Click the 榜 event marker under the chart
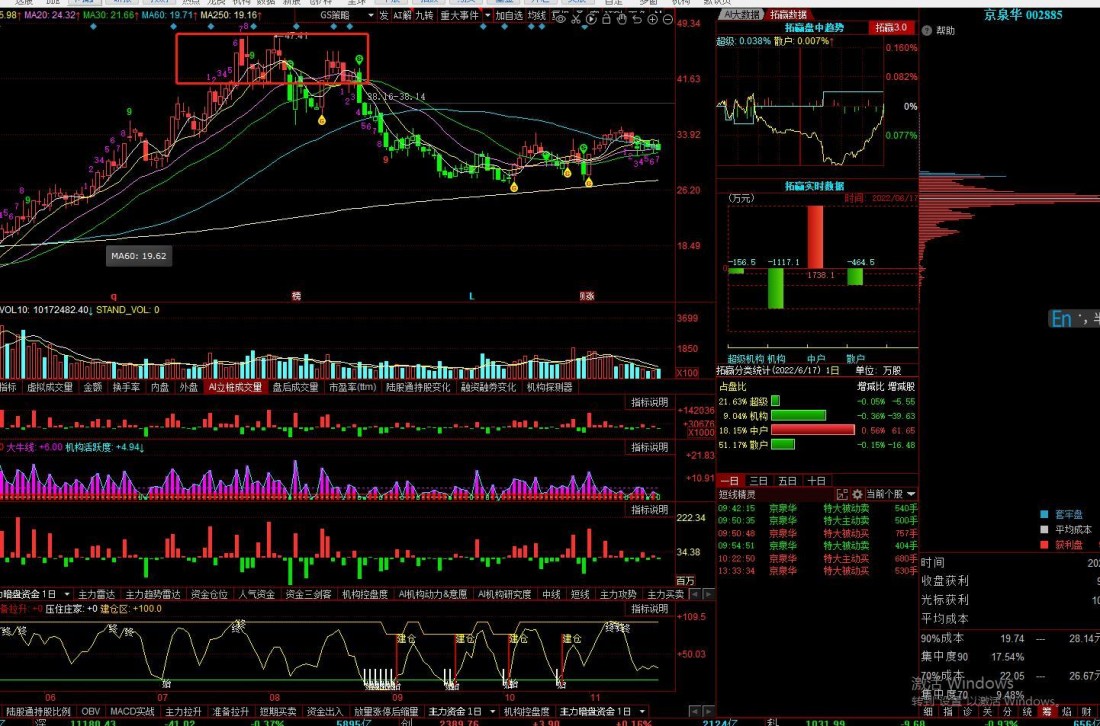 click(296, 297)
